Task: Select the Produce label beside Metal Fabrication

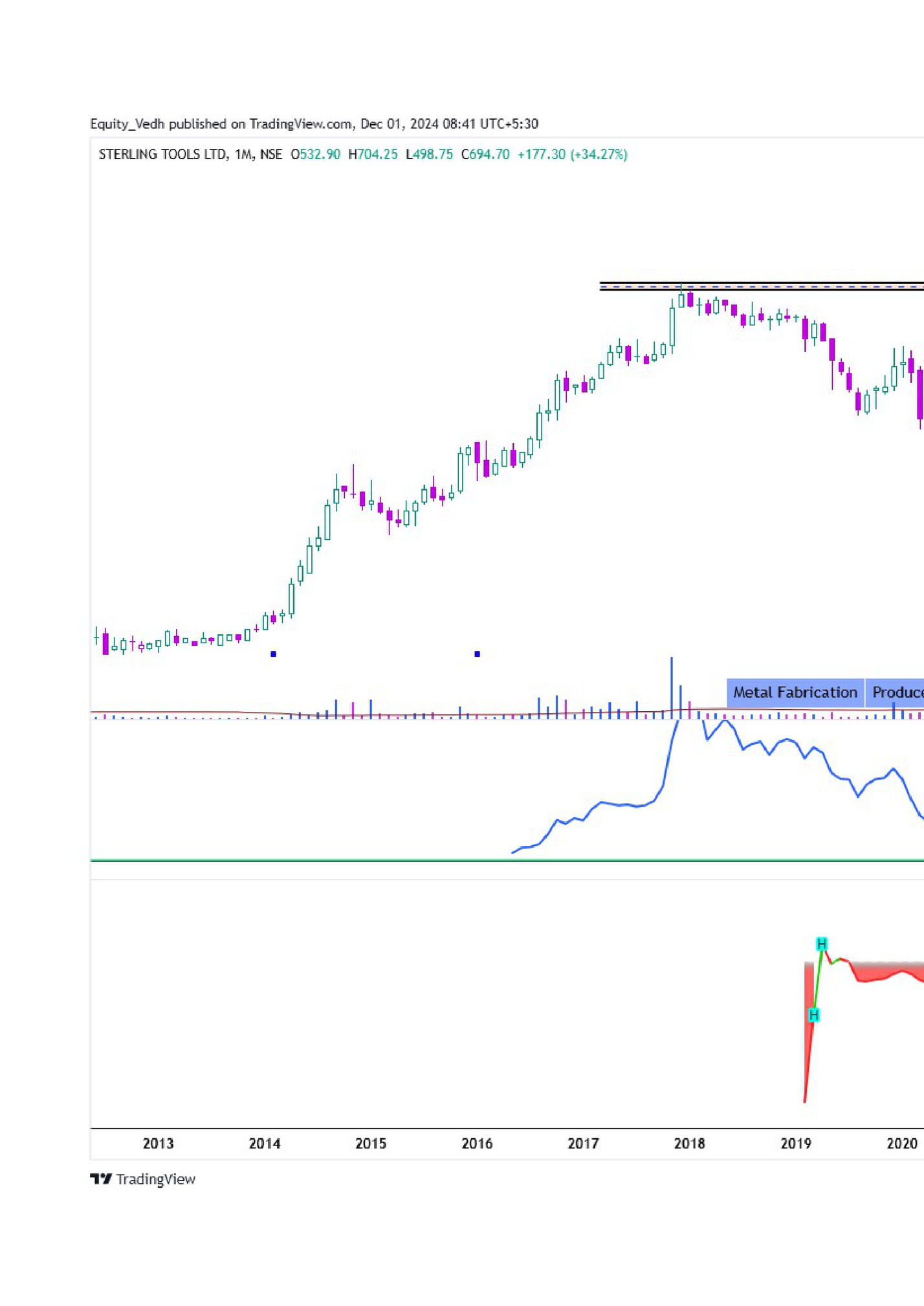Action: [897, 692]
